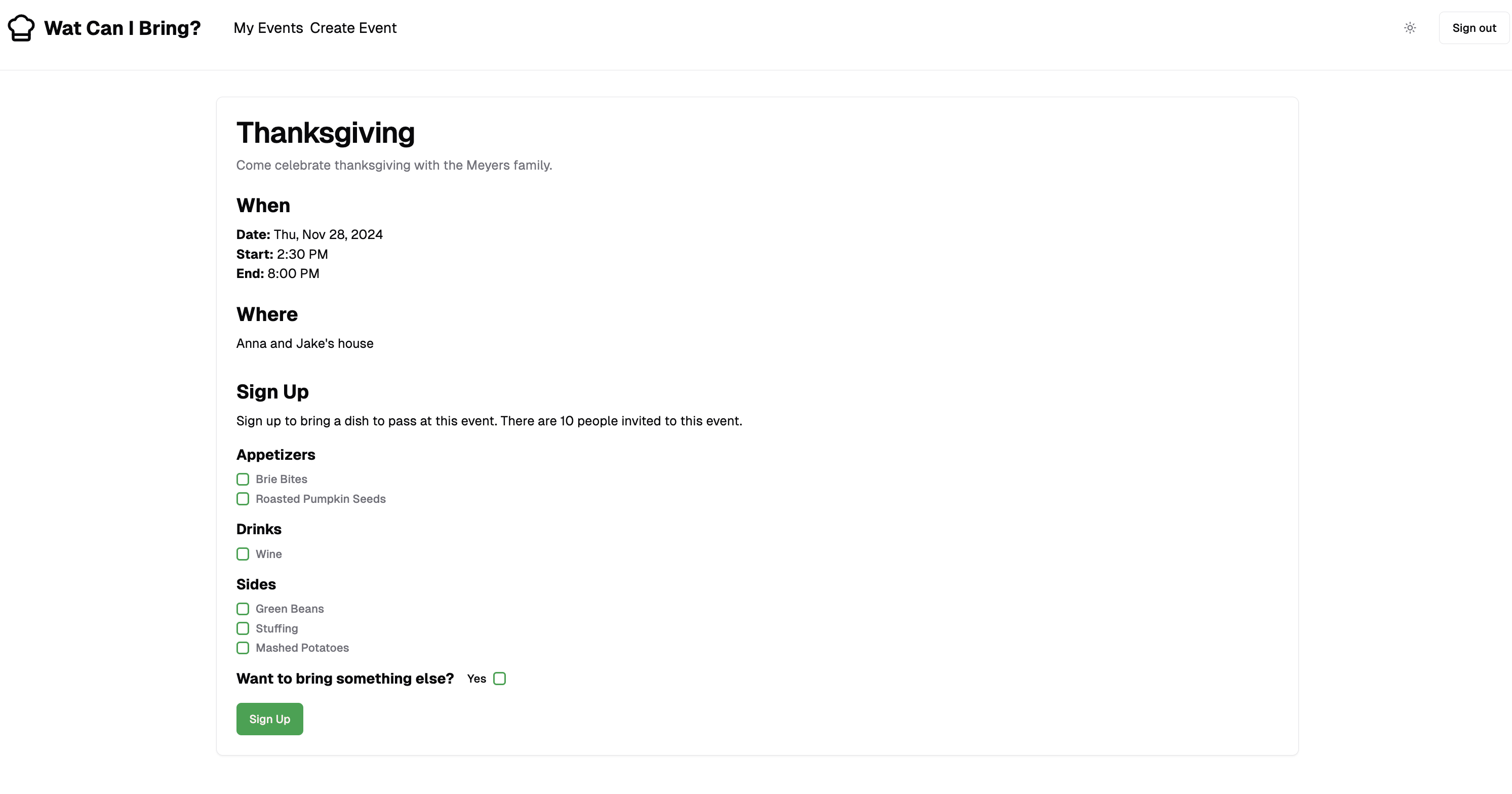Click the event date Thu, Nov 28, 2024
The width and height of the screenshot is (1512, 794).
(328, 235)
